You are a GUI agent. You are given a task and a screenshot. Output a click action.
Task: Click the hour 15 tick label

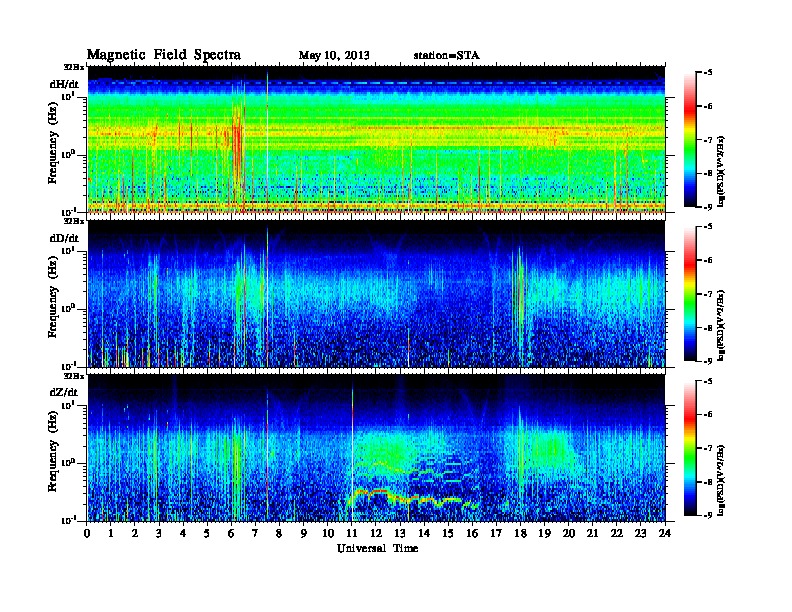448,533
